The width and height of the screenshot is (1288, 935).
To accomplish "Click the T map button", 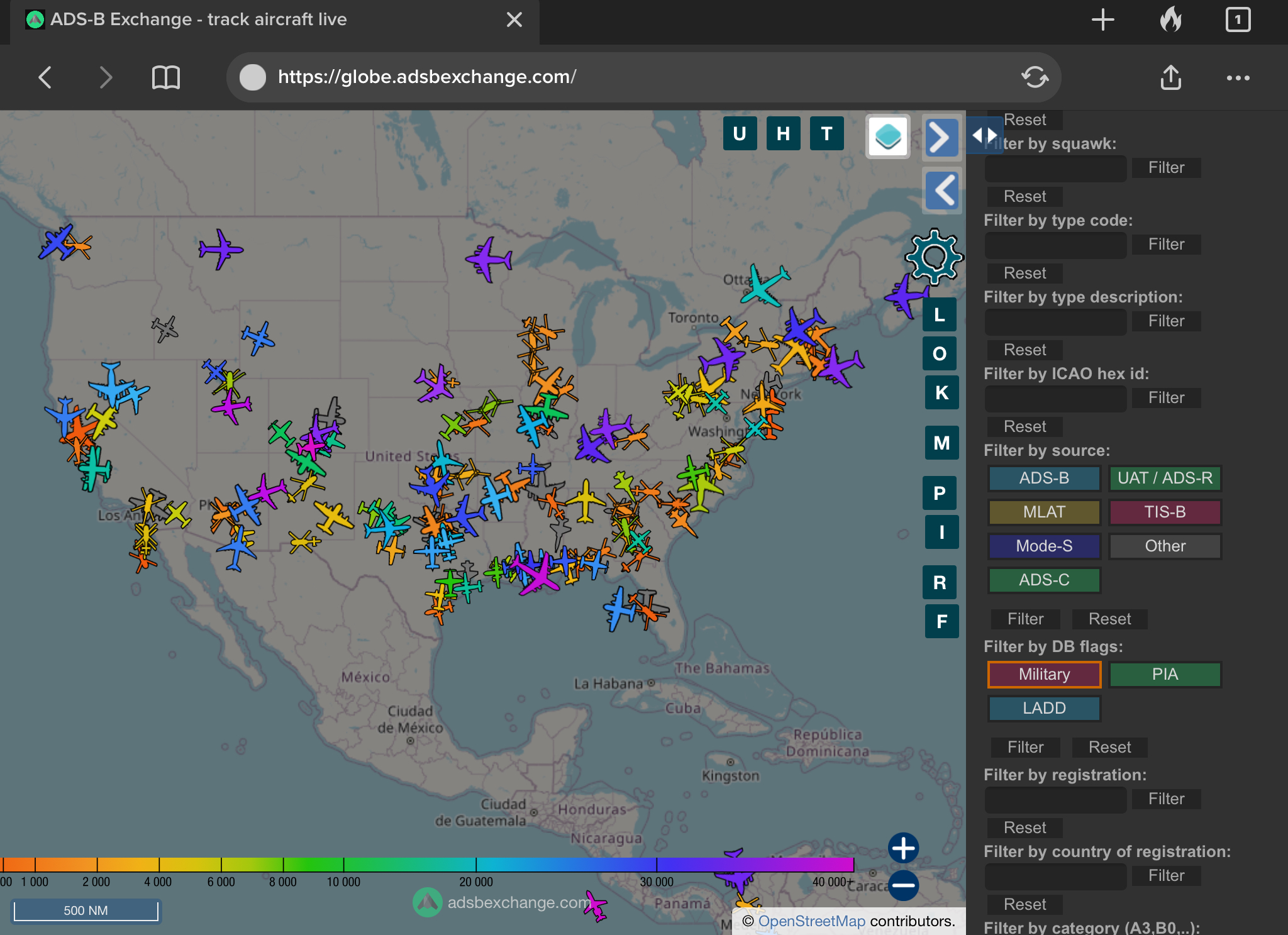I will click(826, 133).
